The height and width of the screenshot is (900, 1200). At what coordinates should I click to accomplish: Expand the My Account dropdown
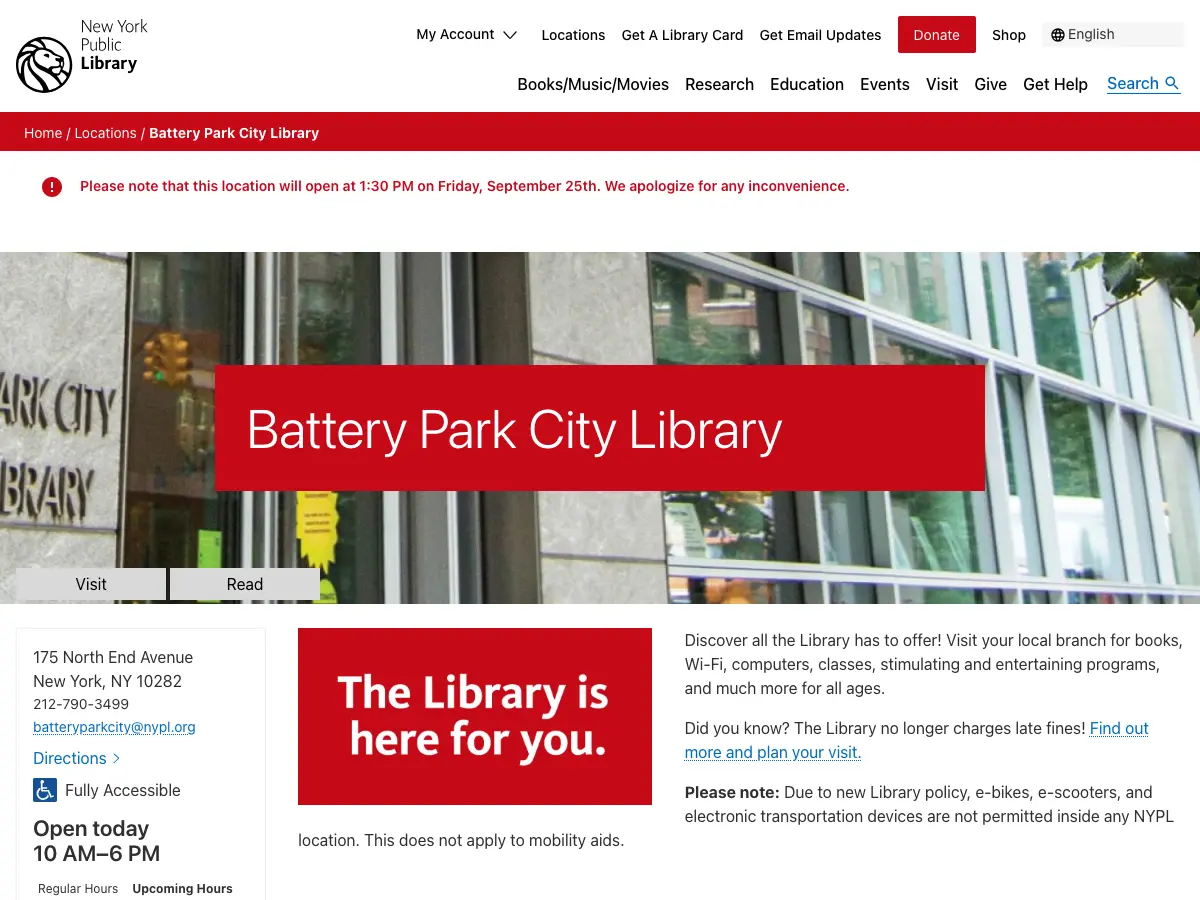[x=467, y=35]
